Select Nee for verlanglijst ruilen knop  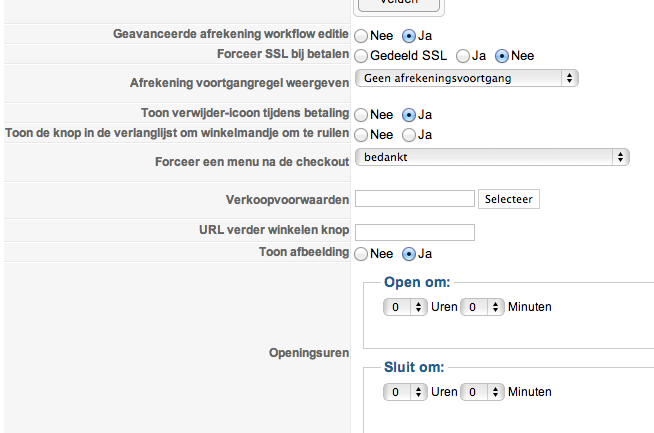point(361,134)
